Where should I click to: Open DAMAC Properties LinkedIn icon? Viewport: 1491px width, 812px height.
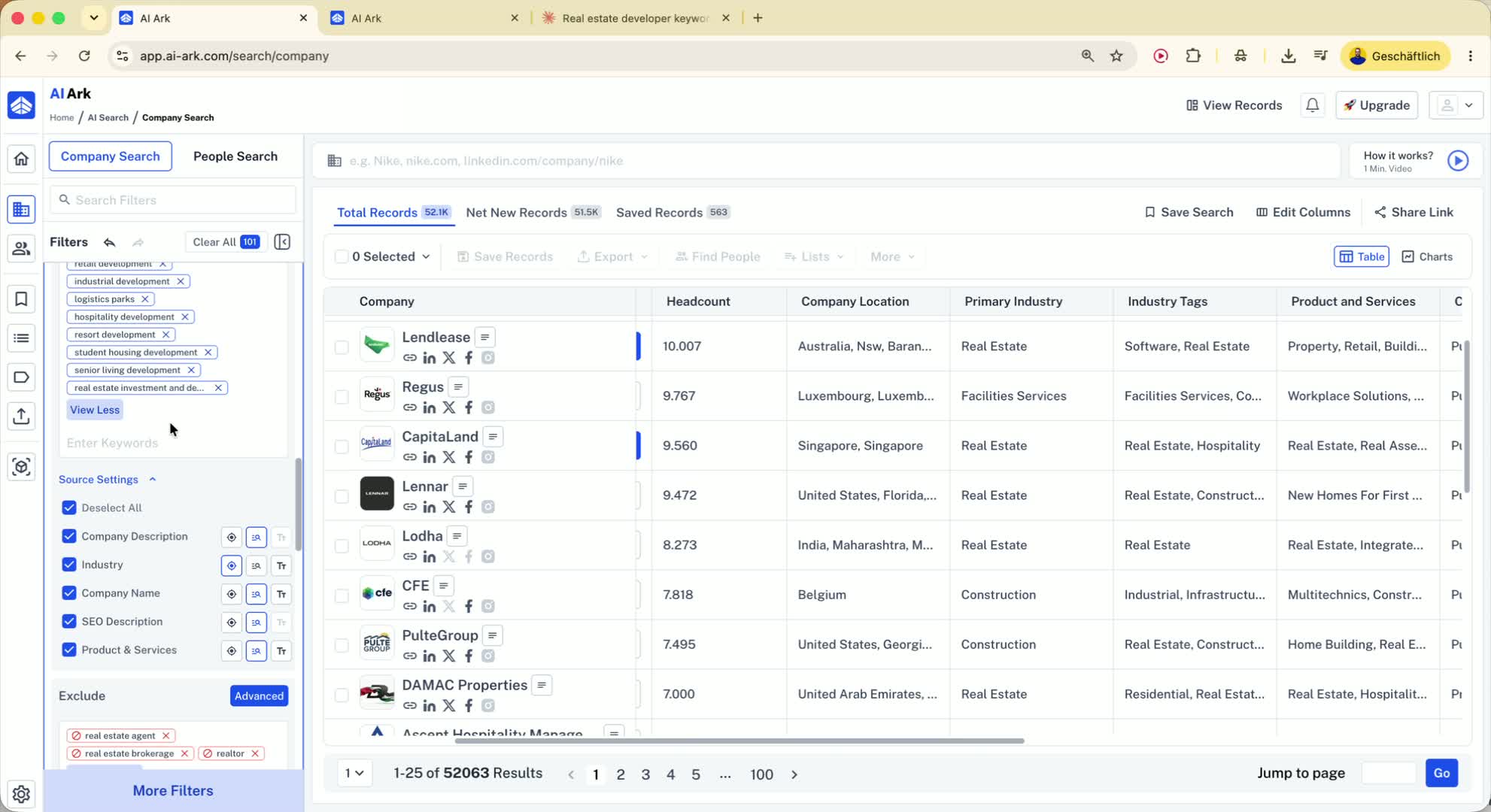[430, 705]
